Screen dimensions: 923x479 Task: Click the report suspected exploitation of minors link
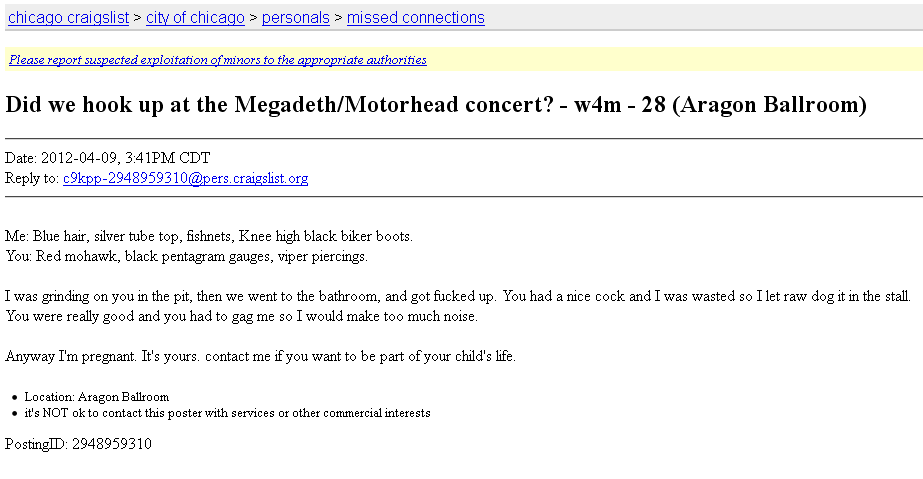pyautogui.click(x=218, y=59)
